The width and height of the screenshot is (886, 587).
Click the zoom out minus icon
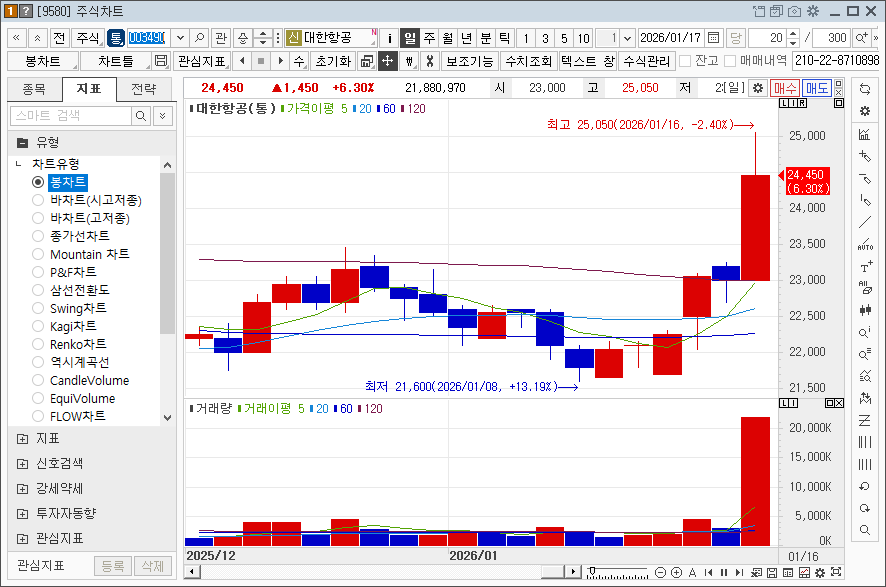point(660,573)
